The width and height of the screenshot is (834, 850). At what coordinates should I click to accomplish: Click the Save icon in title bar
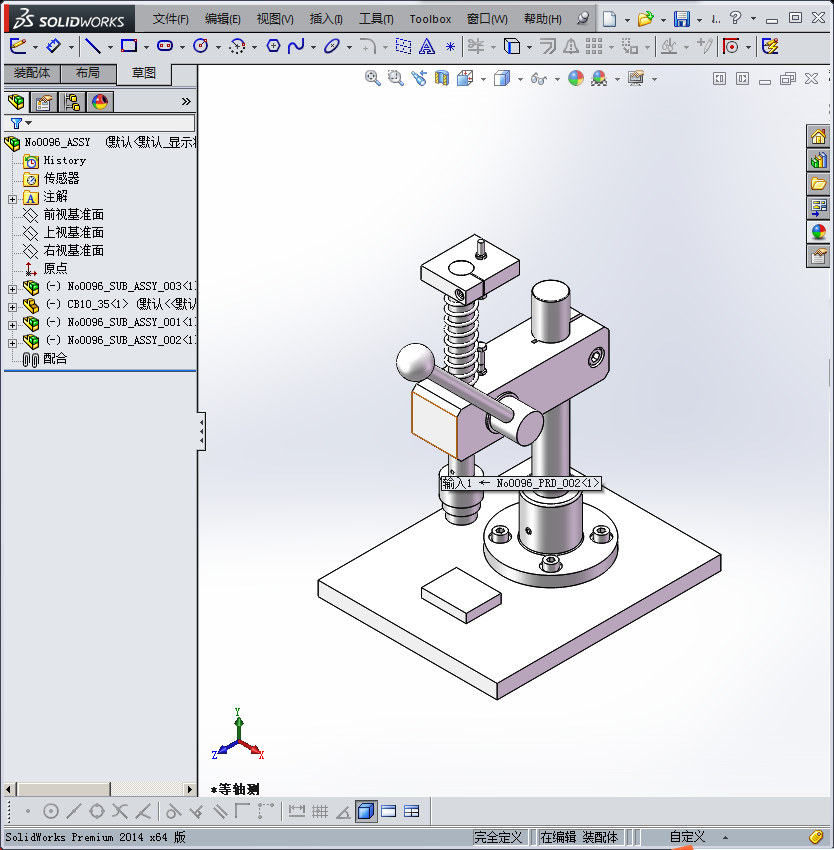[682, 19]
